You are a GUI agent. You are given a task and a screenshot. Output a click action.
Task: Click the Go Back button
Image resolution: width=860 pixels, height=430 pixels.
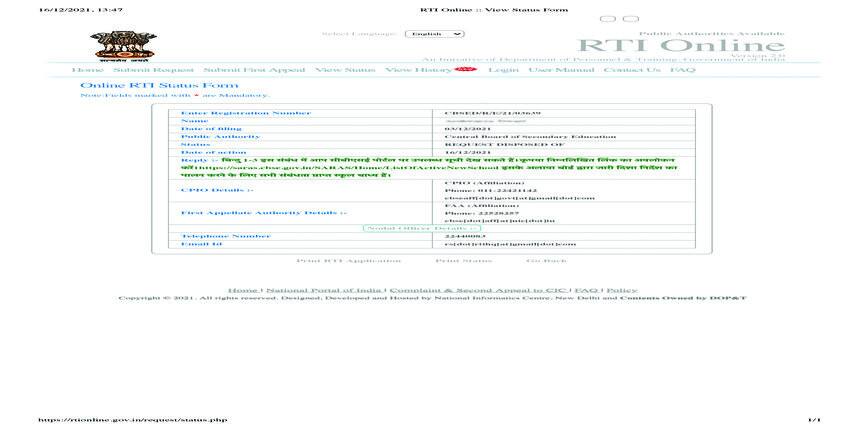click(546, 261)
